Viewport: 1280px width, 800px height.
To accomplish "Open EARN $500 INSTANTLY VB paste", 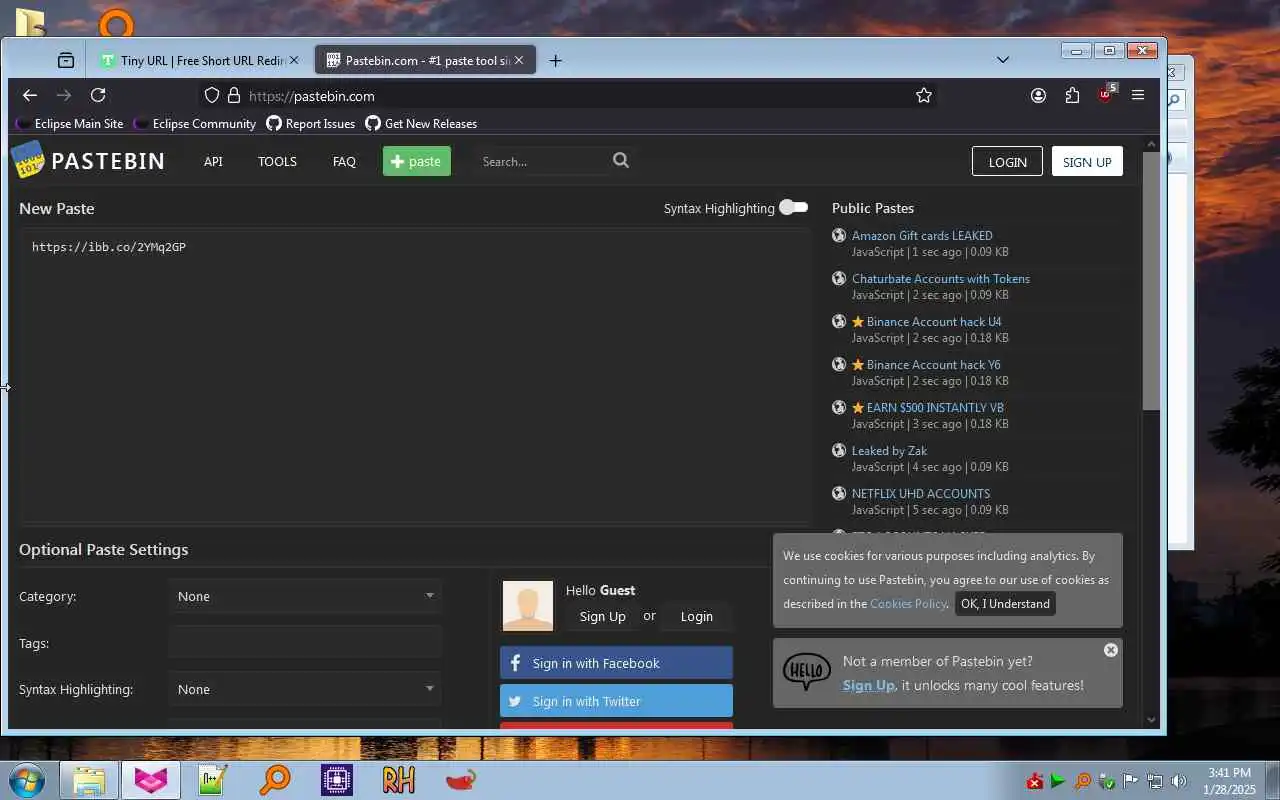I will (x=935, y=408).
